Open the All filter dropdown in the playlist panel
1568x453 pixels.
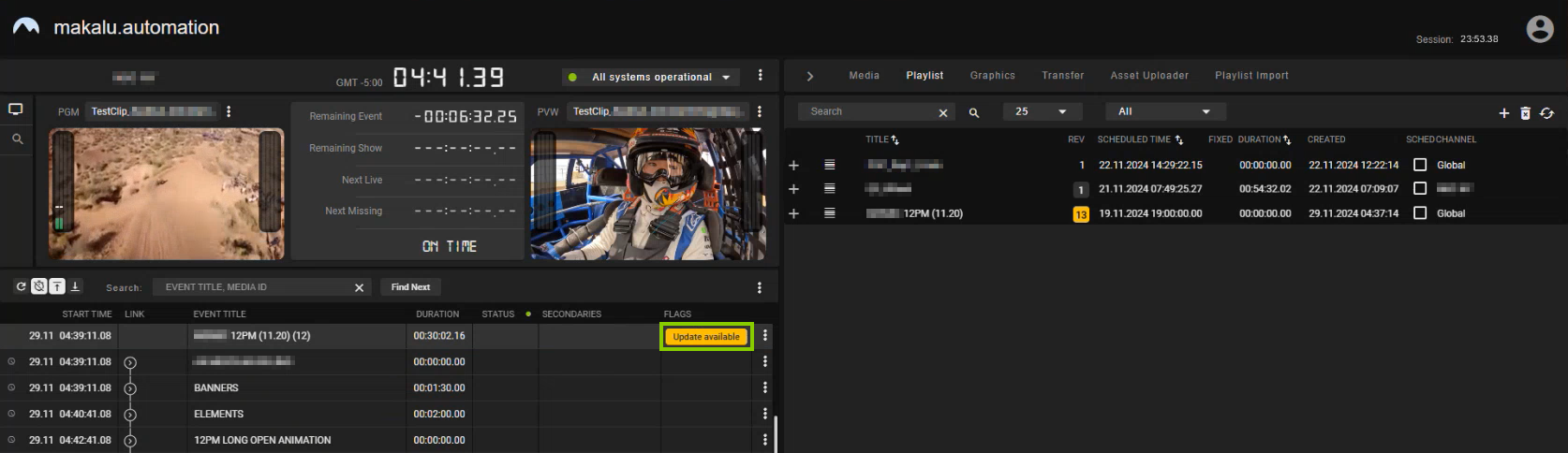coord(1161,111)
